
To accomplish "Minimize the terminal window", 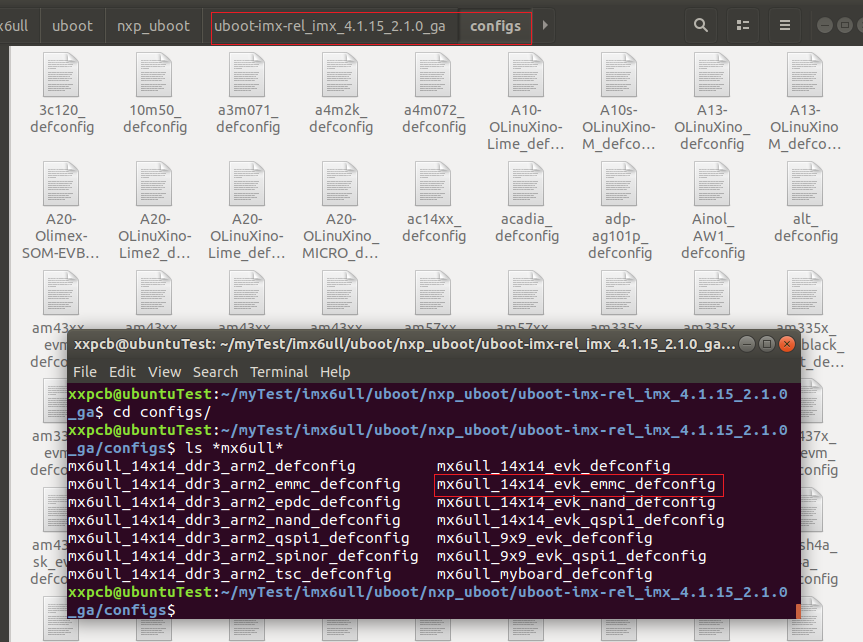I will click(x=747, y=344).
